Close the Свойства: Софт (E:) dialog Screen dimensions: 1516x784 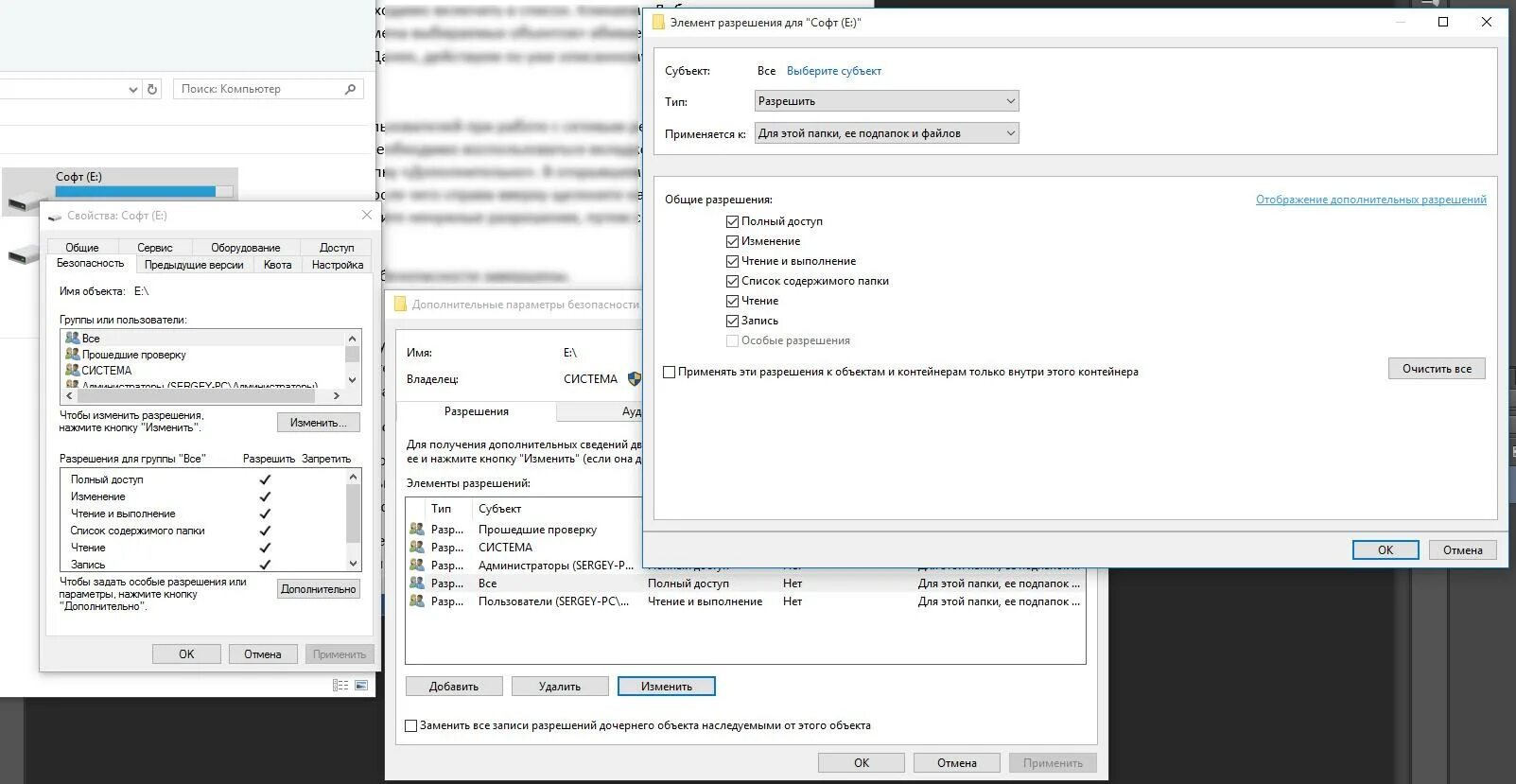(367, 215)
